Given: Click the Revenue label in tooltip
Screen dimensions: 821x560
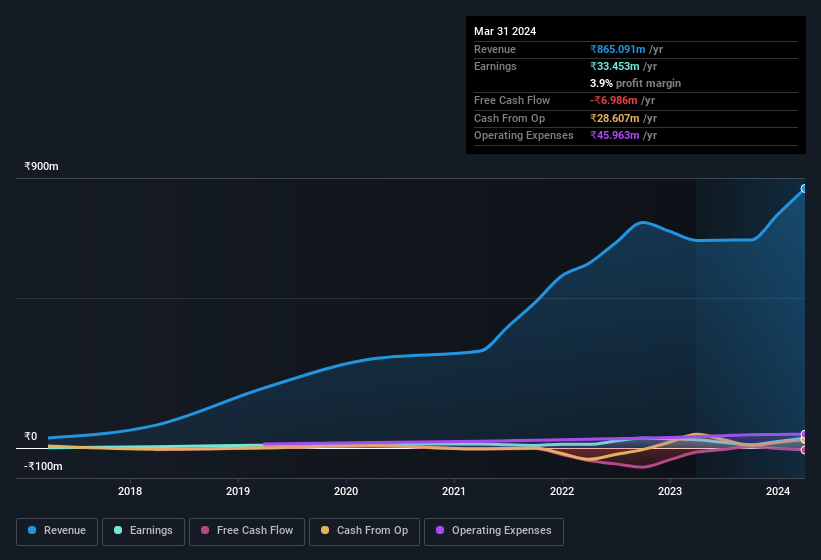Looking at the screenshot, I should (x=495, y=49).
